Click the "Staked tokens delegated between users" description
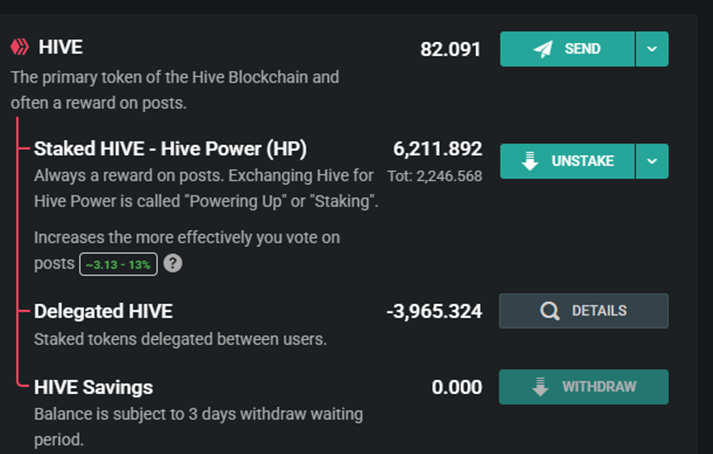 180,339
